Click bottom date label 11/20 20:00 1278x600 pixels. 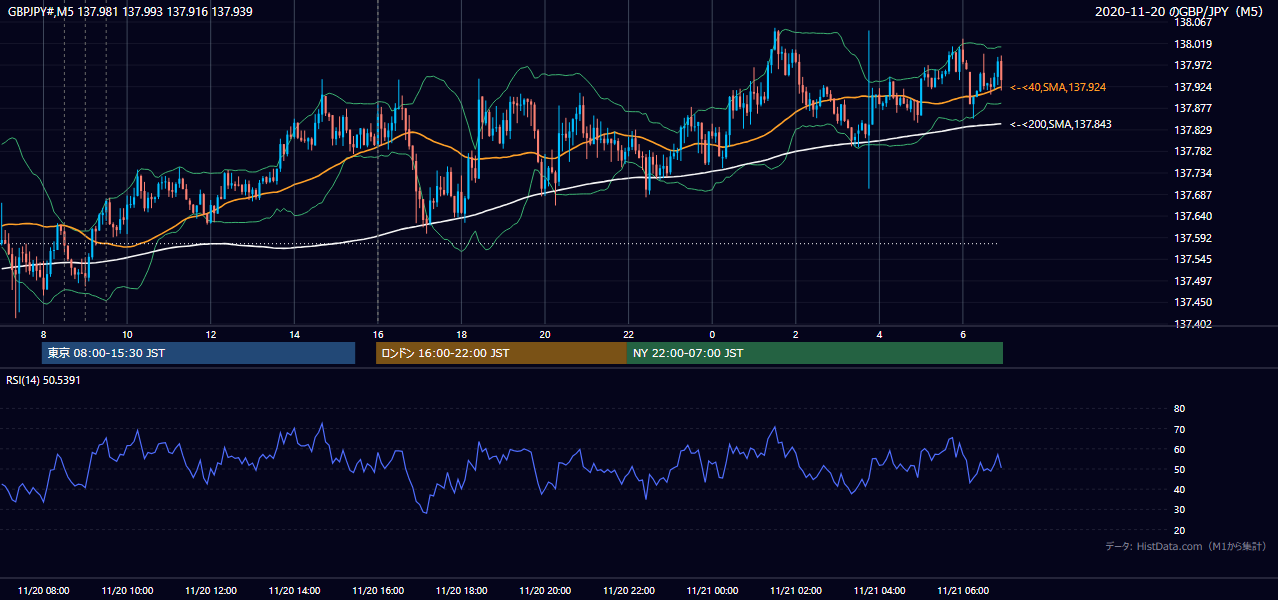(545, 591)
